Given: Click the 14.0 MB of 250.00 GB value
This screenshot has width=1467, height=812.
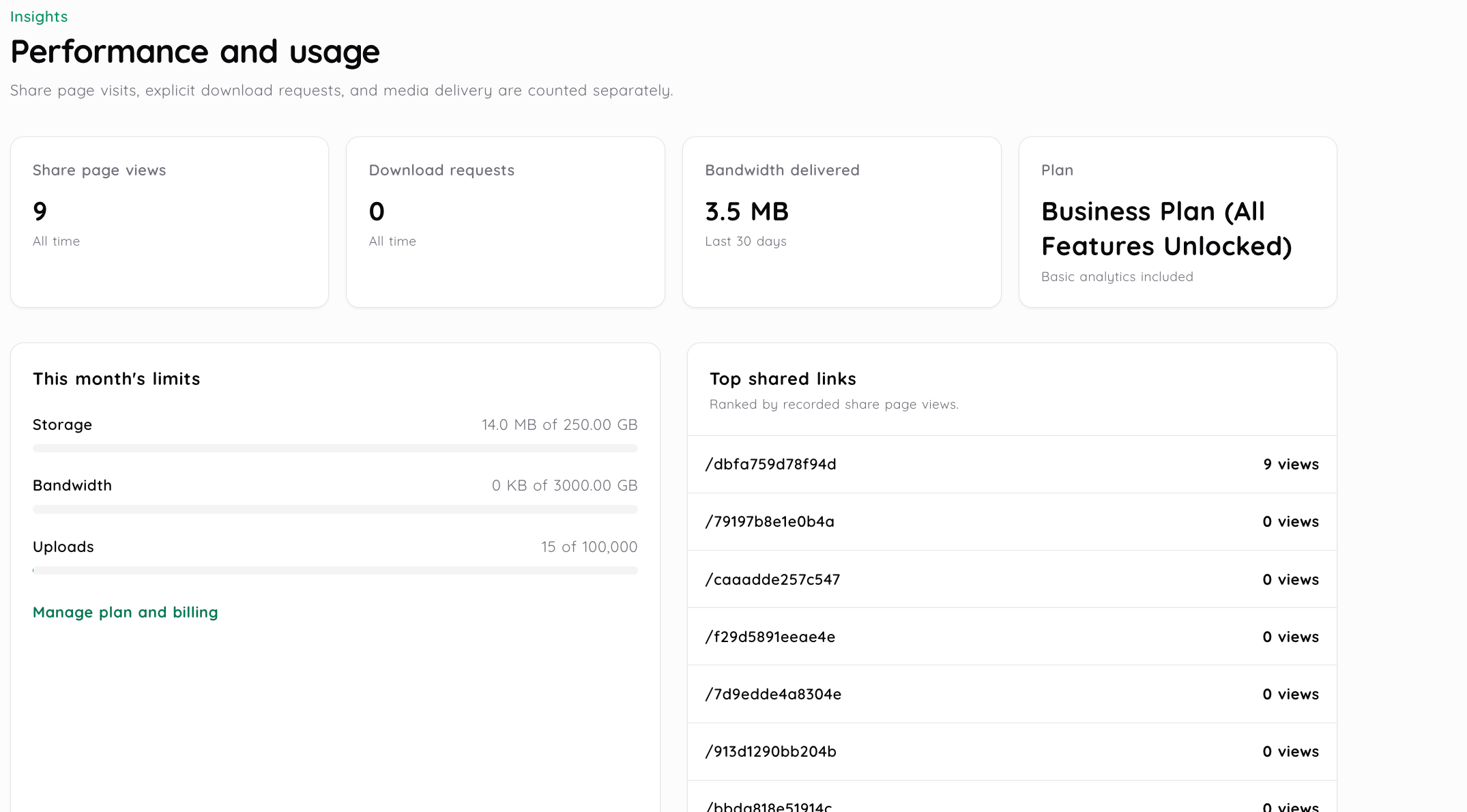Looking at the screenshot, I should [560, 424].
